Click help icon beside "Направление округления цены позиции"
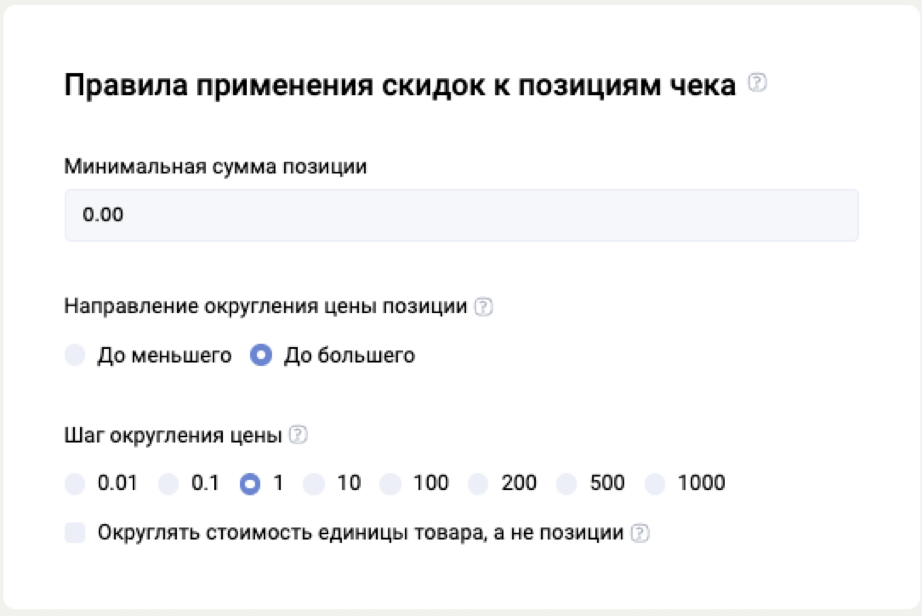 click(484, 307)
